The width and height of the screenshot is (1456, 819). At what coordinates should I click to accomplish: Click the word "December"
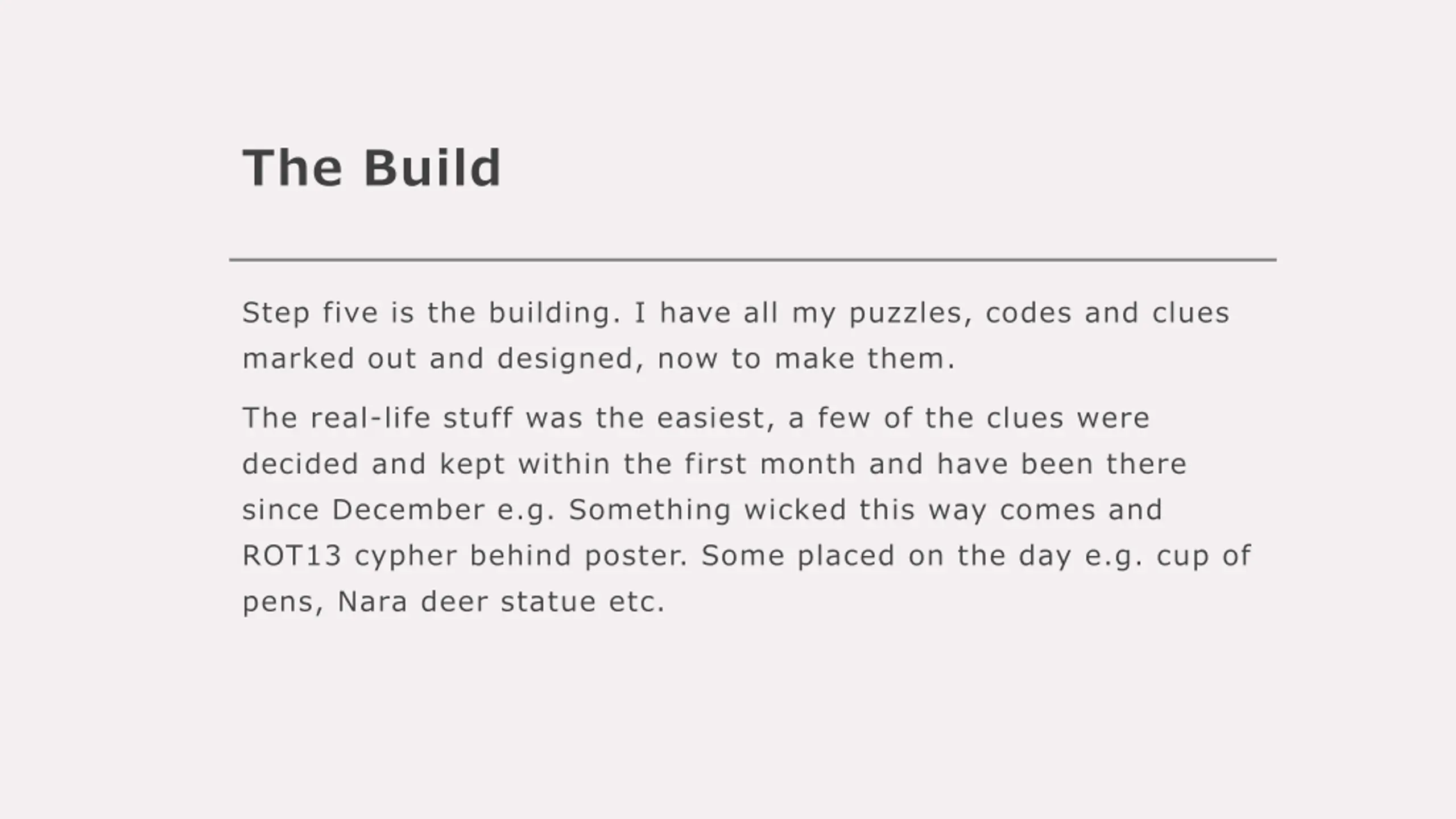(x=408, y=510)
